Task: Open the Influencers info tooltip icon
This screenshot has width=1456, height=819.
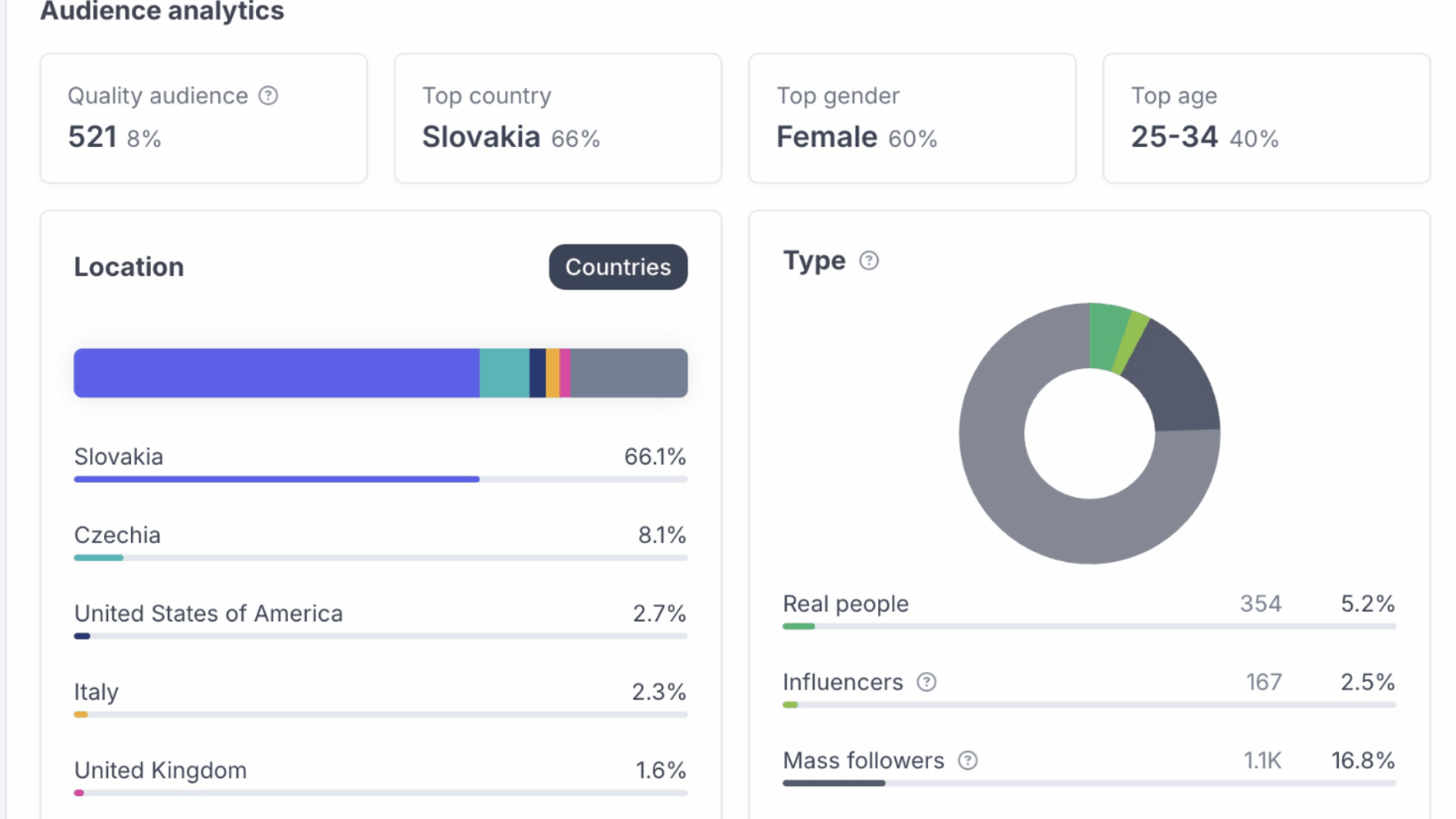Action: click(926, 682)
